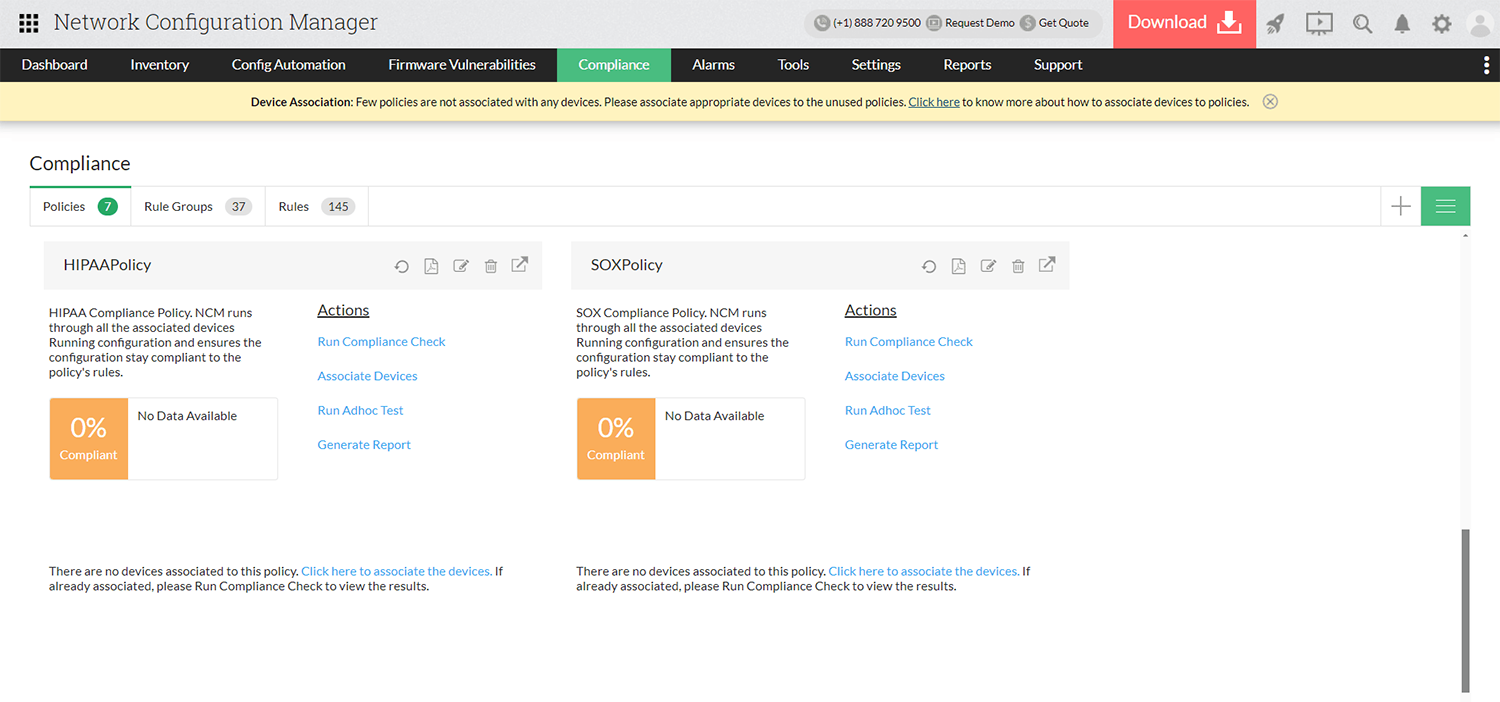Open Firmware Vulnerabilities
1500x702 pixels.
pos(462,65)
